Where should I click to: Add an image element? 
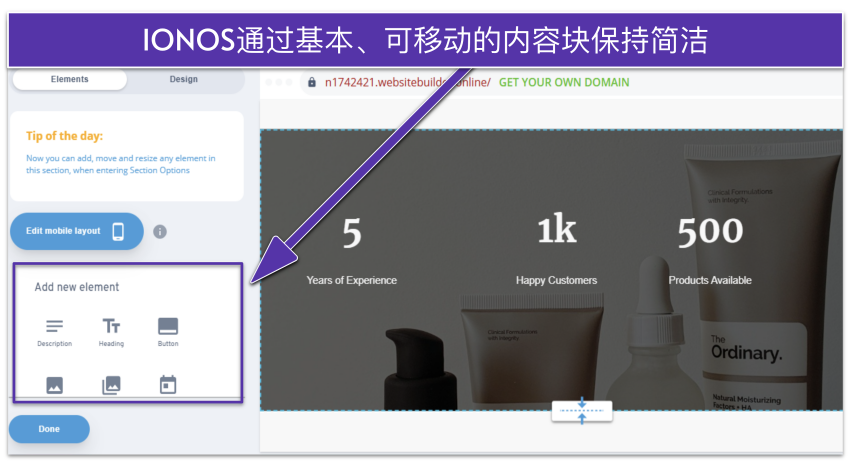pos(54,385)
